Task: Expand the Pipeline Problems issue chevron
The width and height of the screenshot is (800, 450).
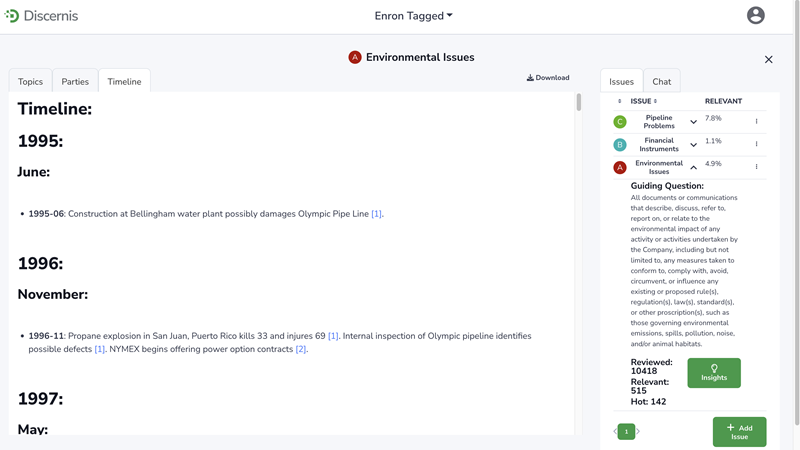Action: pos(693,122)
